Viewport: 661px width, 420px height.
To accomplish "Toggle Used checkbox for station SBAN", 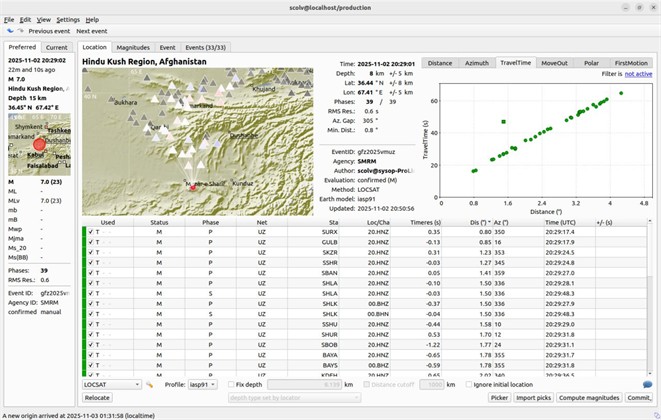I will tap(91, 273).
